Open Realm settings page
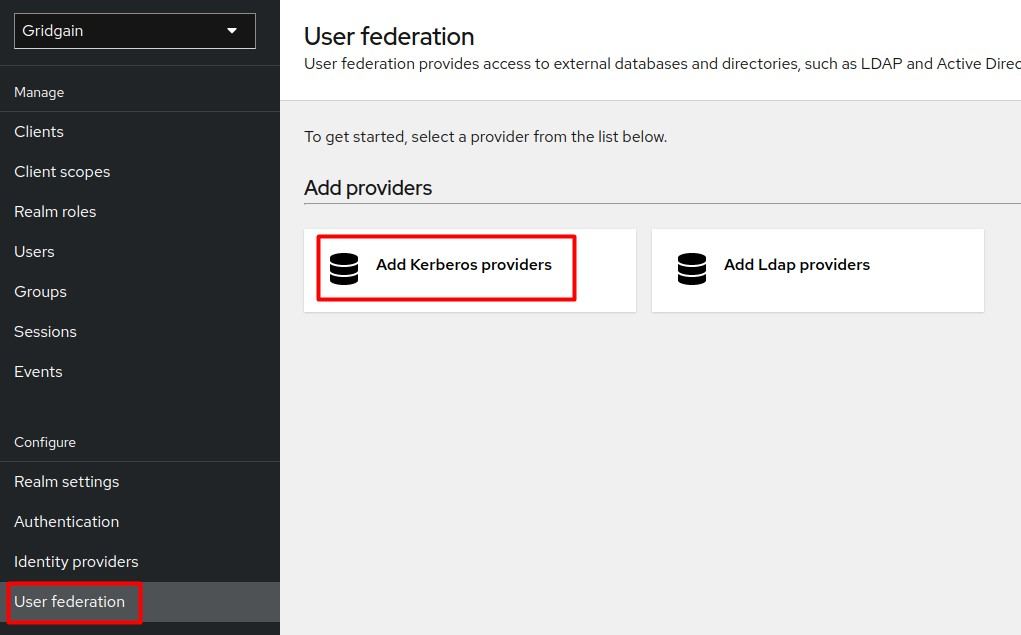 tap(140, 482)
